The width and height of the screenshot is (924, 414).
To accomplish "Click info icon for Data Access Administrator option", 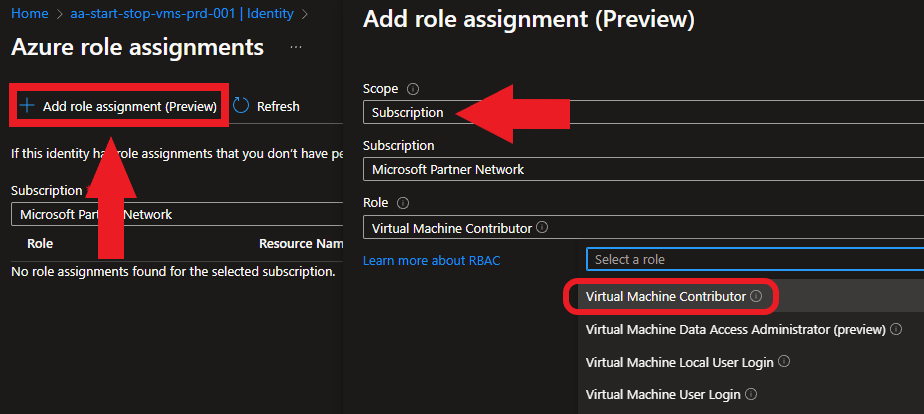I will click(897, 329).
